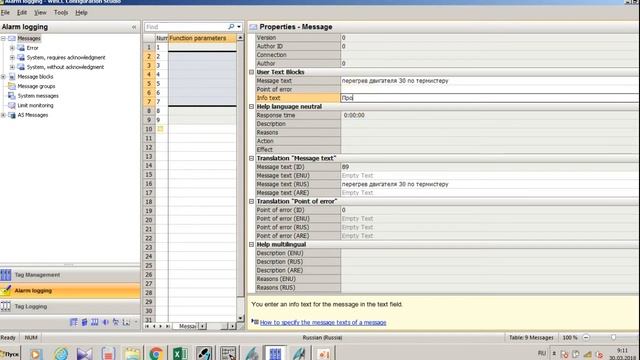Expand the Error message class
Screen dimensions: 640x360
12,48
